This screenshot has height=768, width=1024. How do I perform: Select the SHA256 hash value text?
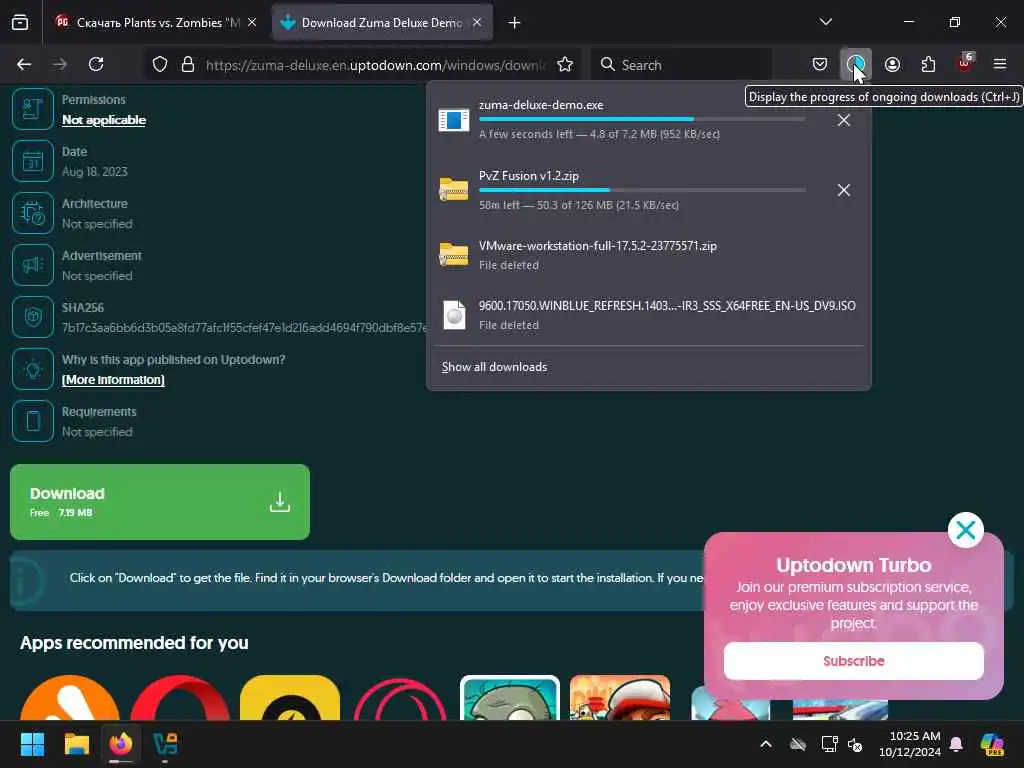click(x=244, y=328)
